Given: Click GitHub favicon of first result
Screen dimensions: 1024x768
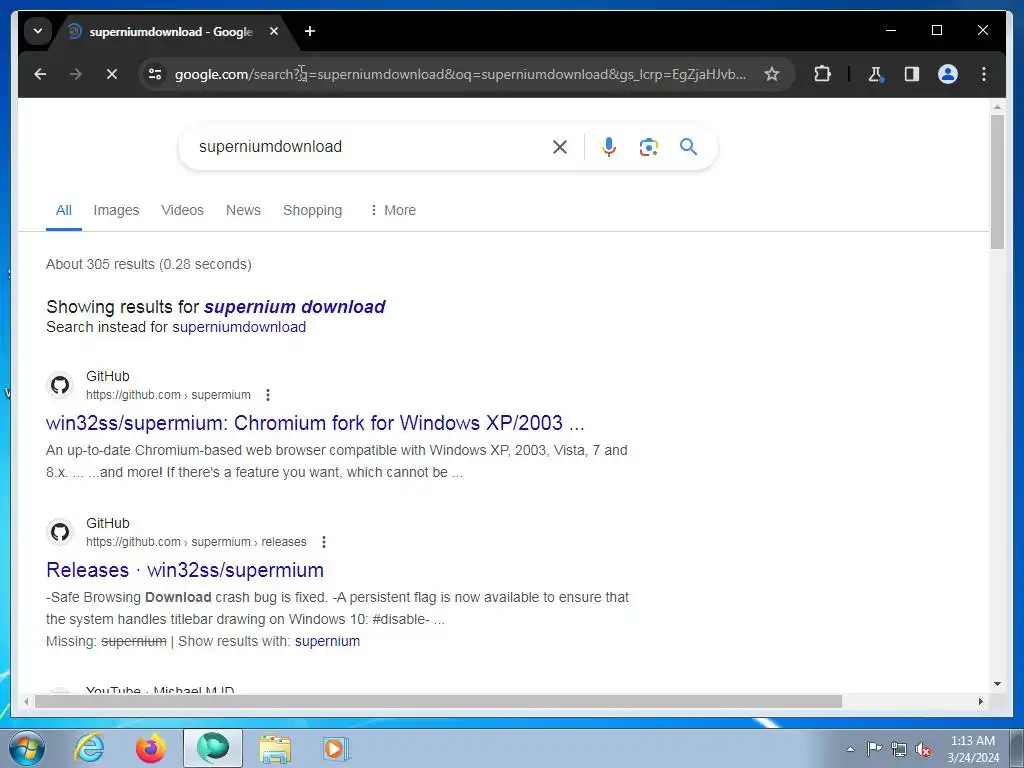Looking at the screenshot, I should tap(60, 385).
